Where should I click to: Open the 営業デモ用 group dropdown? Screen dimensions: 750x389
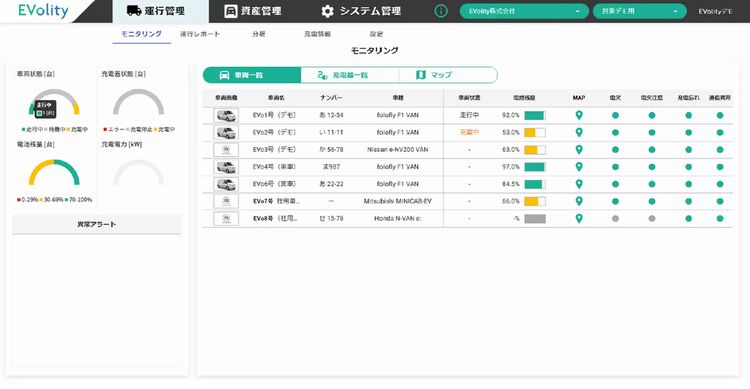(640, 11)
